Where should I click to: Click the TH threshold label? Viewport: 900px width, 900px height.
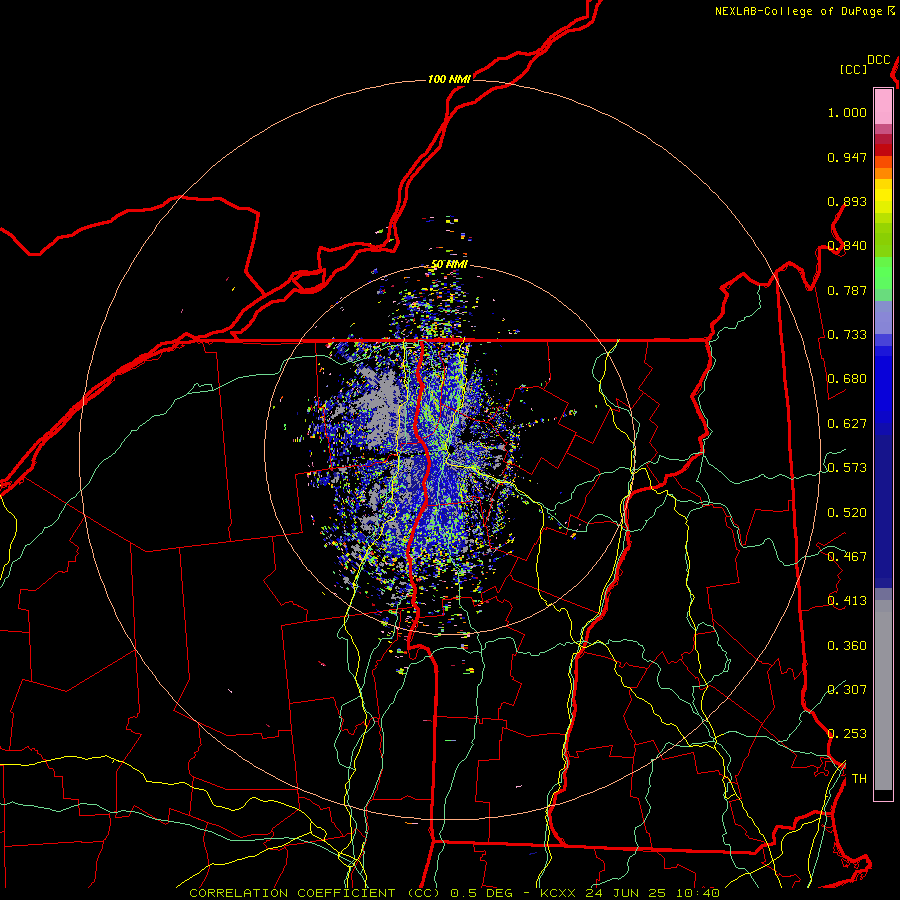[x=859, y=779]
